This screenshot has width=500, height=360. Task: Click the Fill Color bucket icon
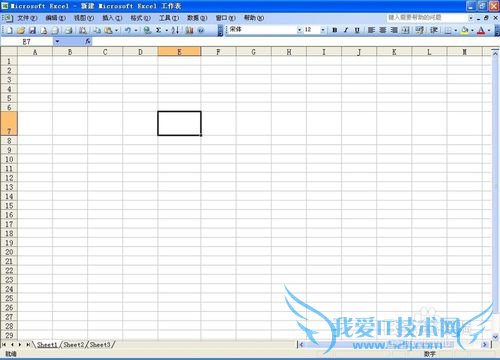click(x=465, y=30)
